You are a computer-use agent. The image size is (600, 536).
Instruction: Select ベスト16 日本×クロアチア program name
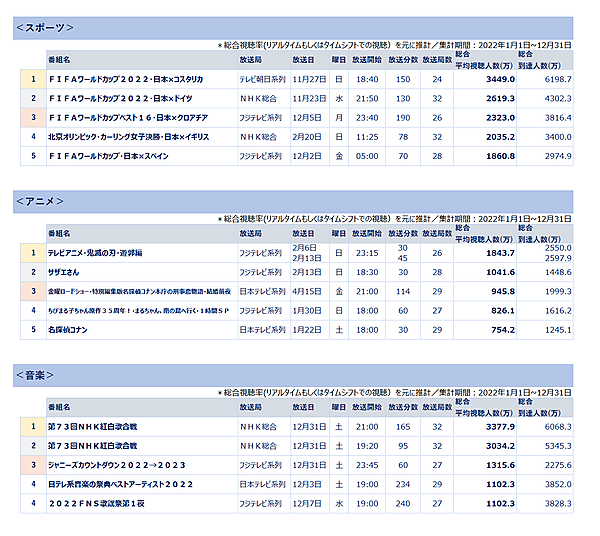coord(128,118)
